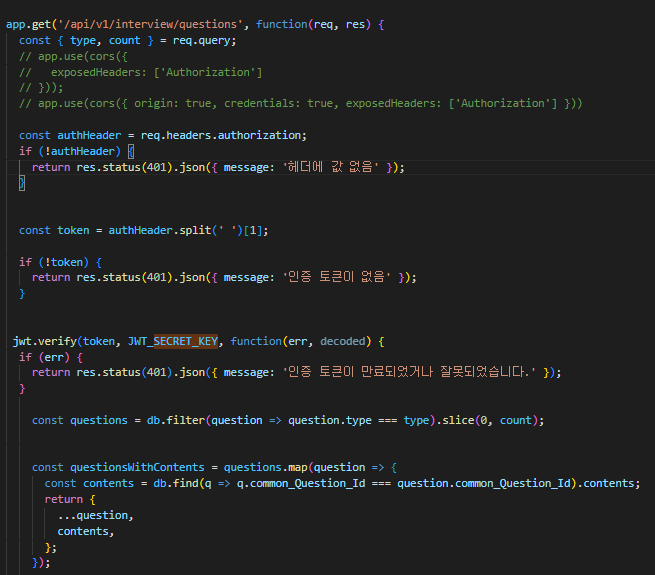Image resolution: width=655 pixels, height=575 pixels.
Task: Click the message string '헤더에 값 없음'
Action: pos(331,167)
